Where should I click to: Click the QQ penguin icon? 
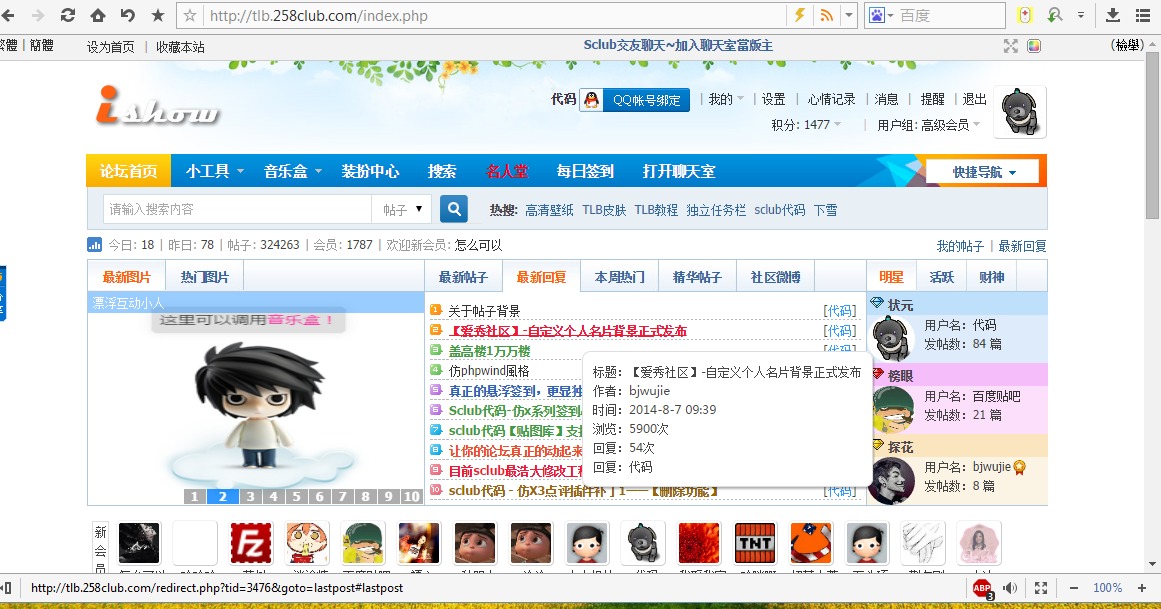[x=591, y=100]
